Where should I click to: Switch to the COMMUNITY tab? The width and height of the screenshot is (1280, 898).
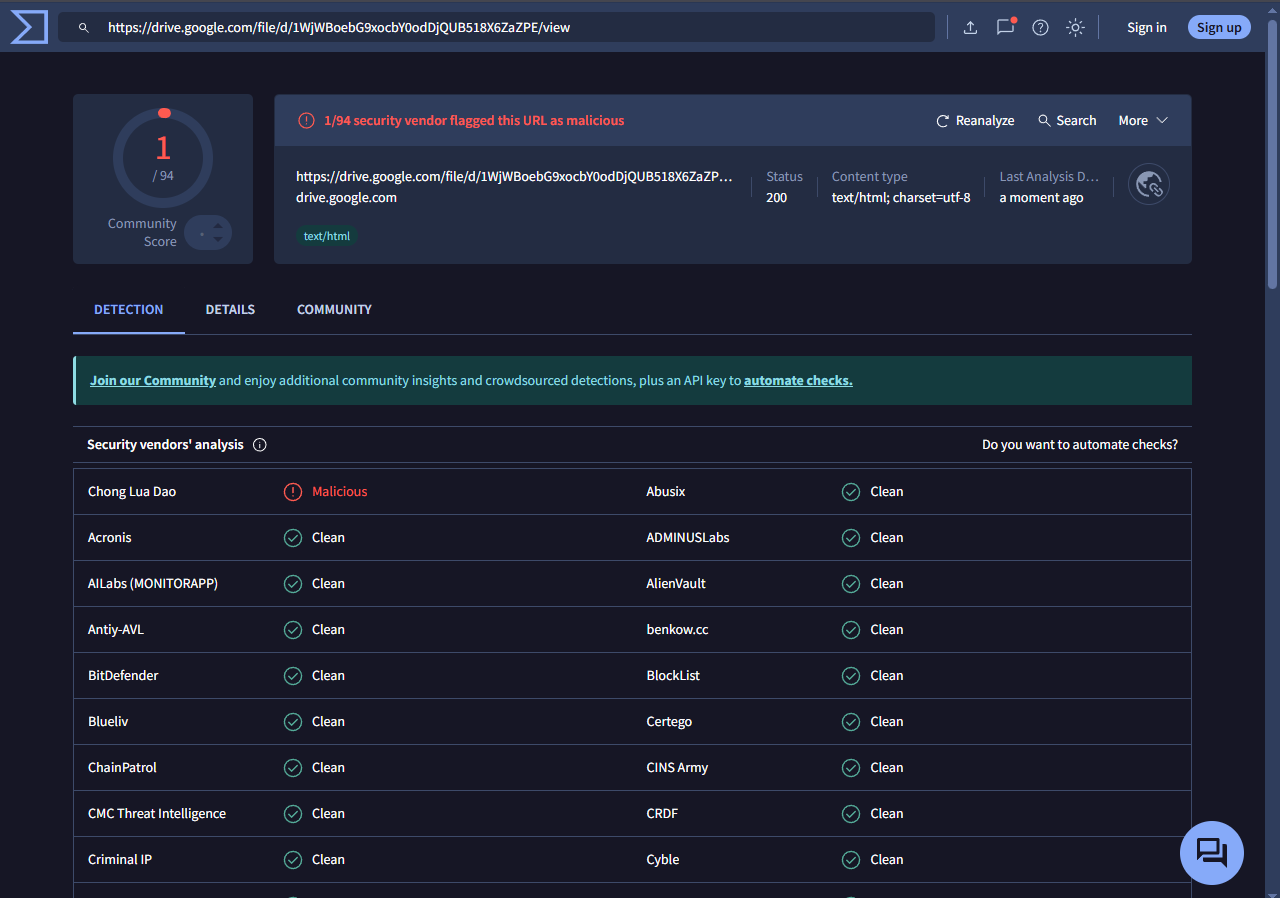(334, 310)
